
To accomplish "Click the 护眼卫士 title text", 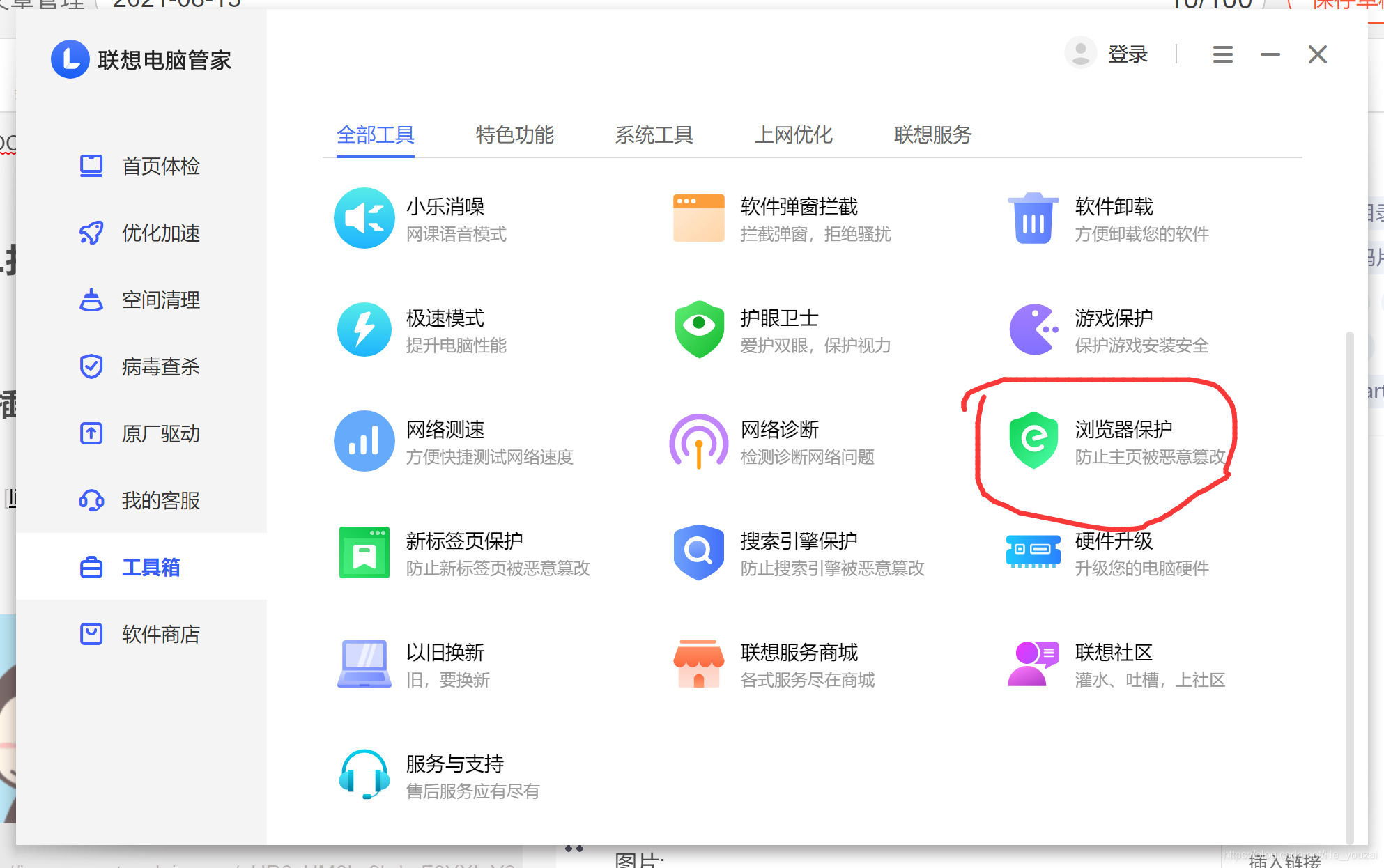I will click(780, 318).
